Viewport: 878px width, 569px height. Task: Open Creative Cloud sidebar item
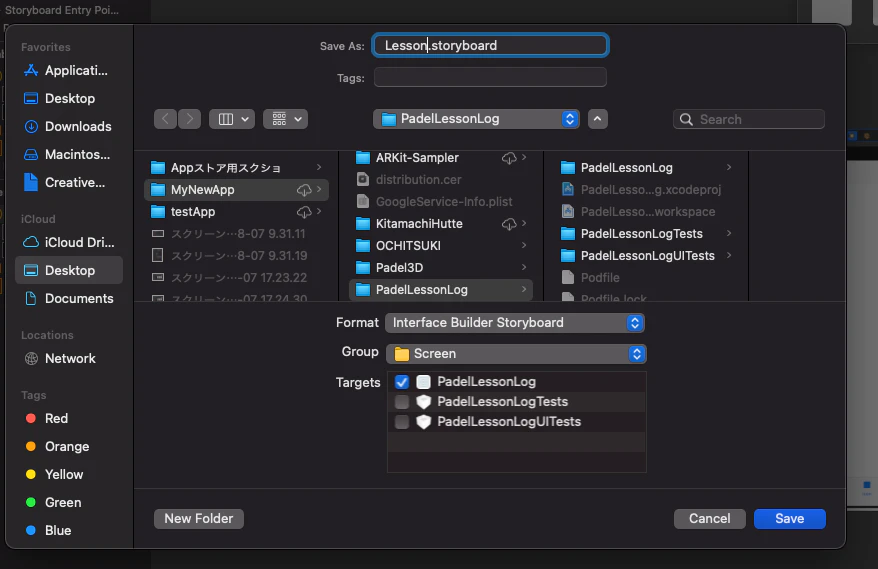(64, 183)
